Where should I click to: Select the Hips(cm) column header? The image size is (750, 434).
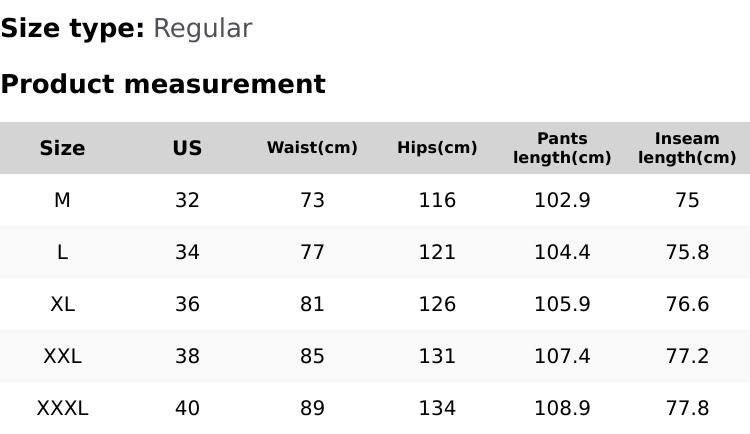click(437, 148)
